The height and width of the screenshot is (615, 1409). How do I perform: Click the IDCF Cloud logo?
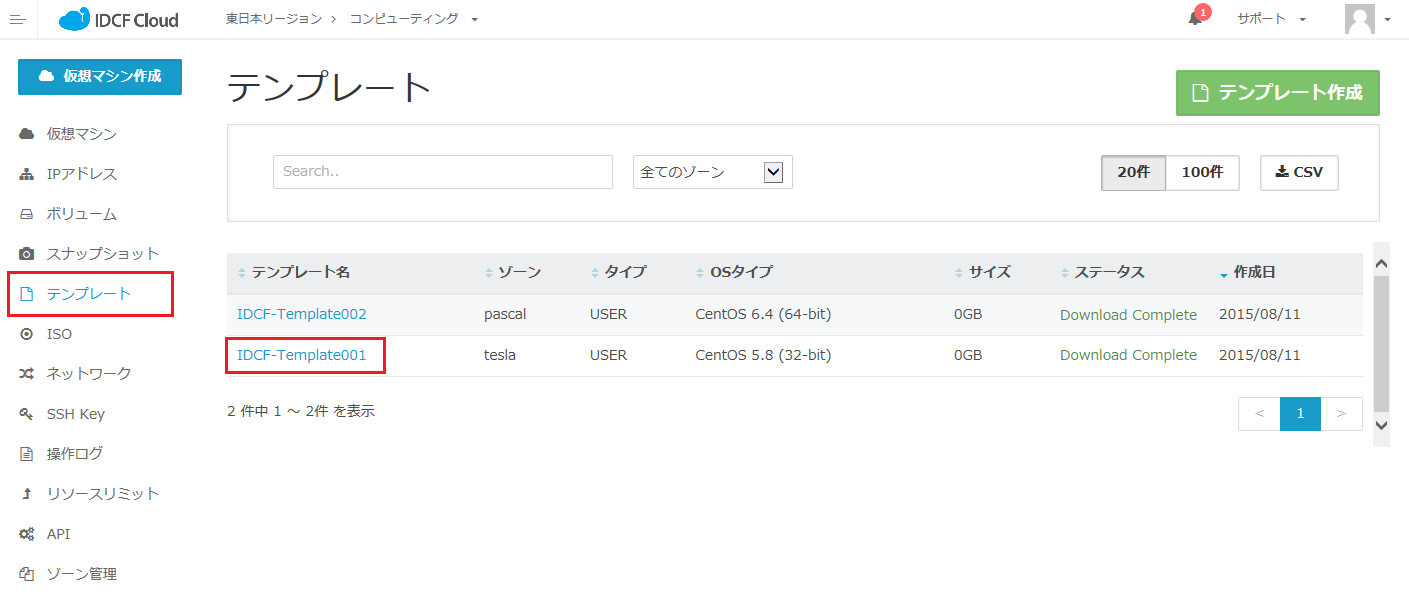point(119,20)
